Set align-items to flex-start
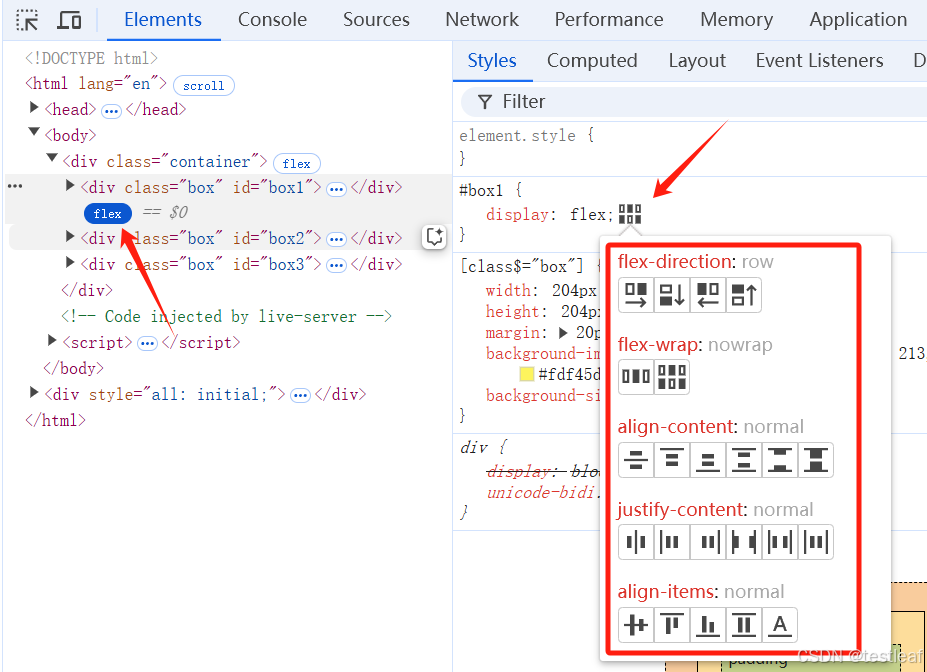Screen dimensions: 927x672 point(672,625)
